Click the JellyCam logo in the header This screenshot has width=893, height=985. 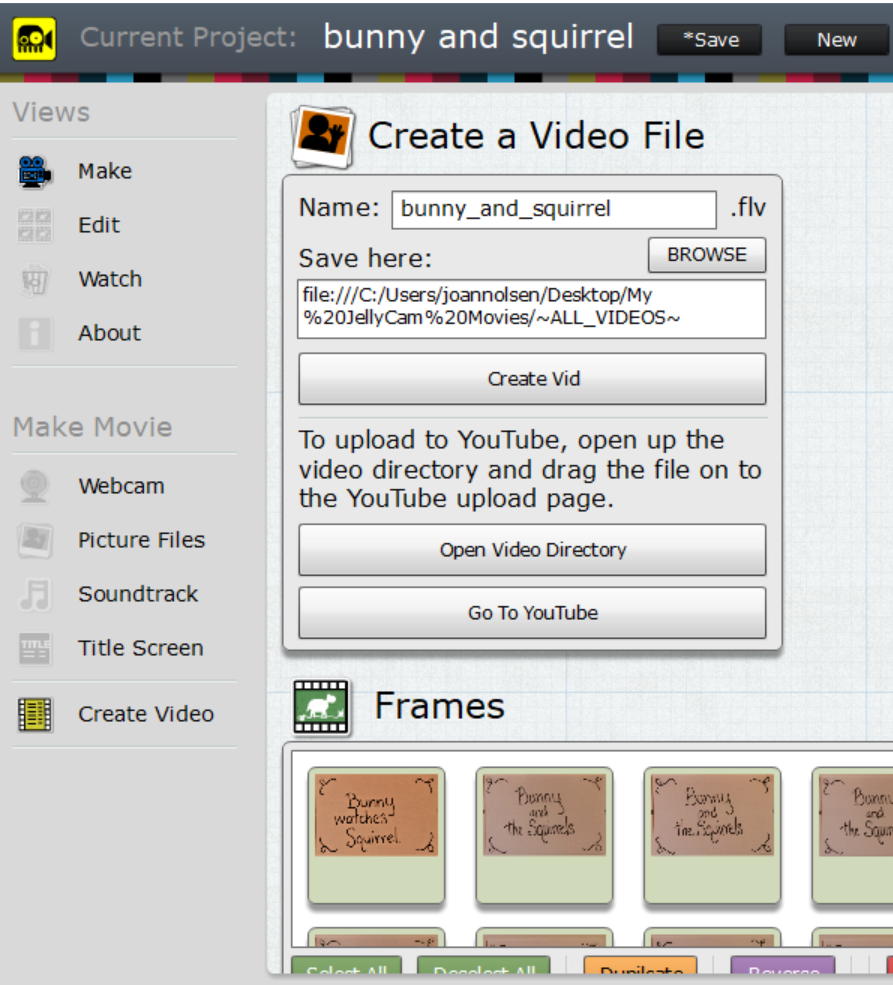(x=32, y=38)
